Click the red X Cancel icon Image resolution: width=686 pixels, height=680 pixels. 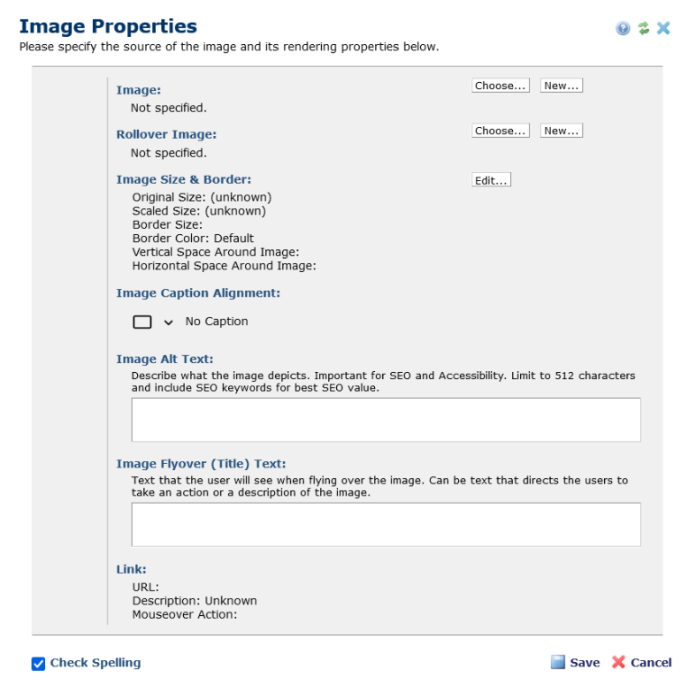(x=618, y=662)
